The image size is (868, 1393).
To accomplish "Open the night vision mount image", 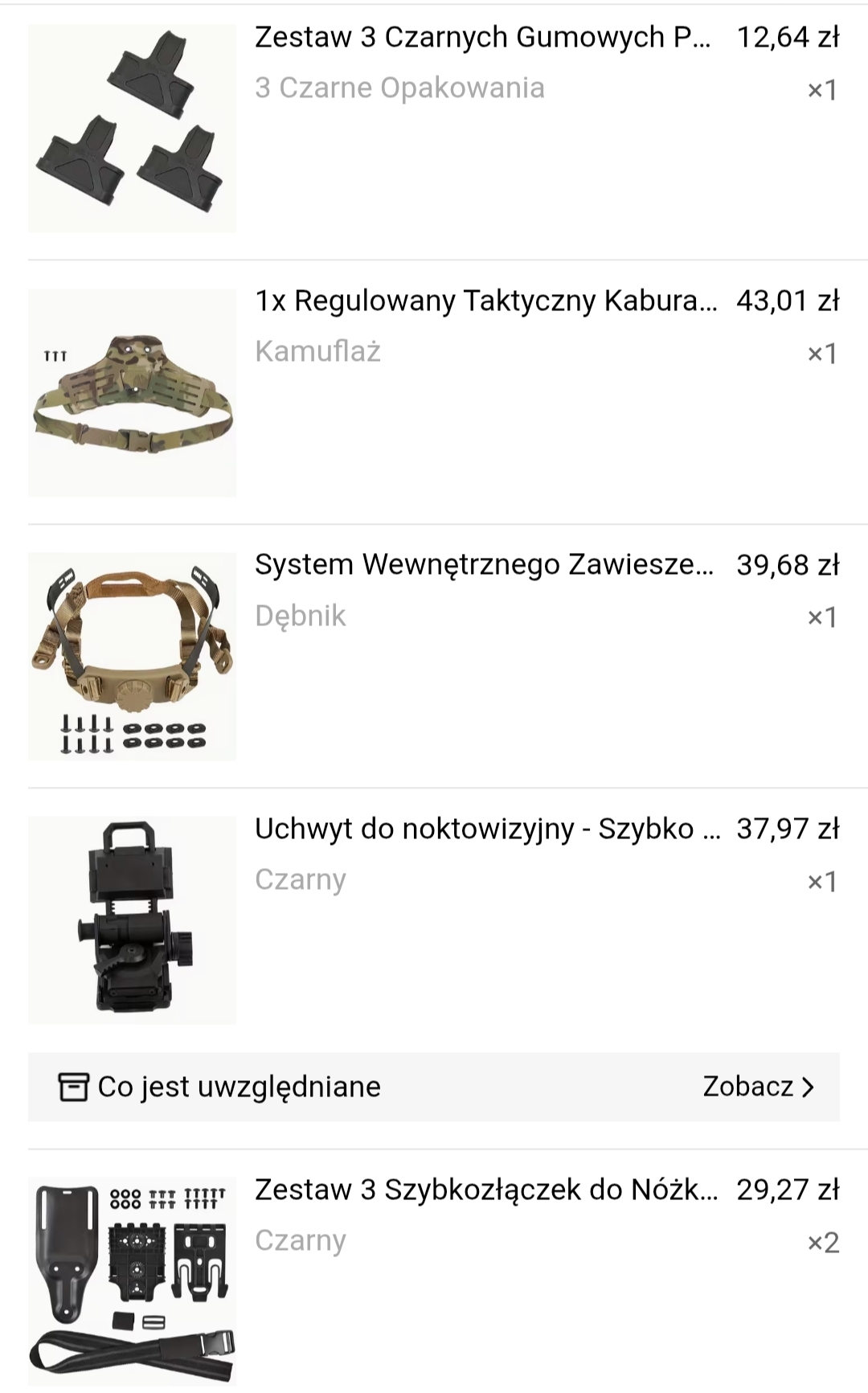I will pyautogui.click(x=132, y=920).
